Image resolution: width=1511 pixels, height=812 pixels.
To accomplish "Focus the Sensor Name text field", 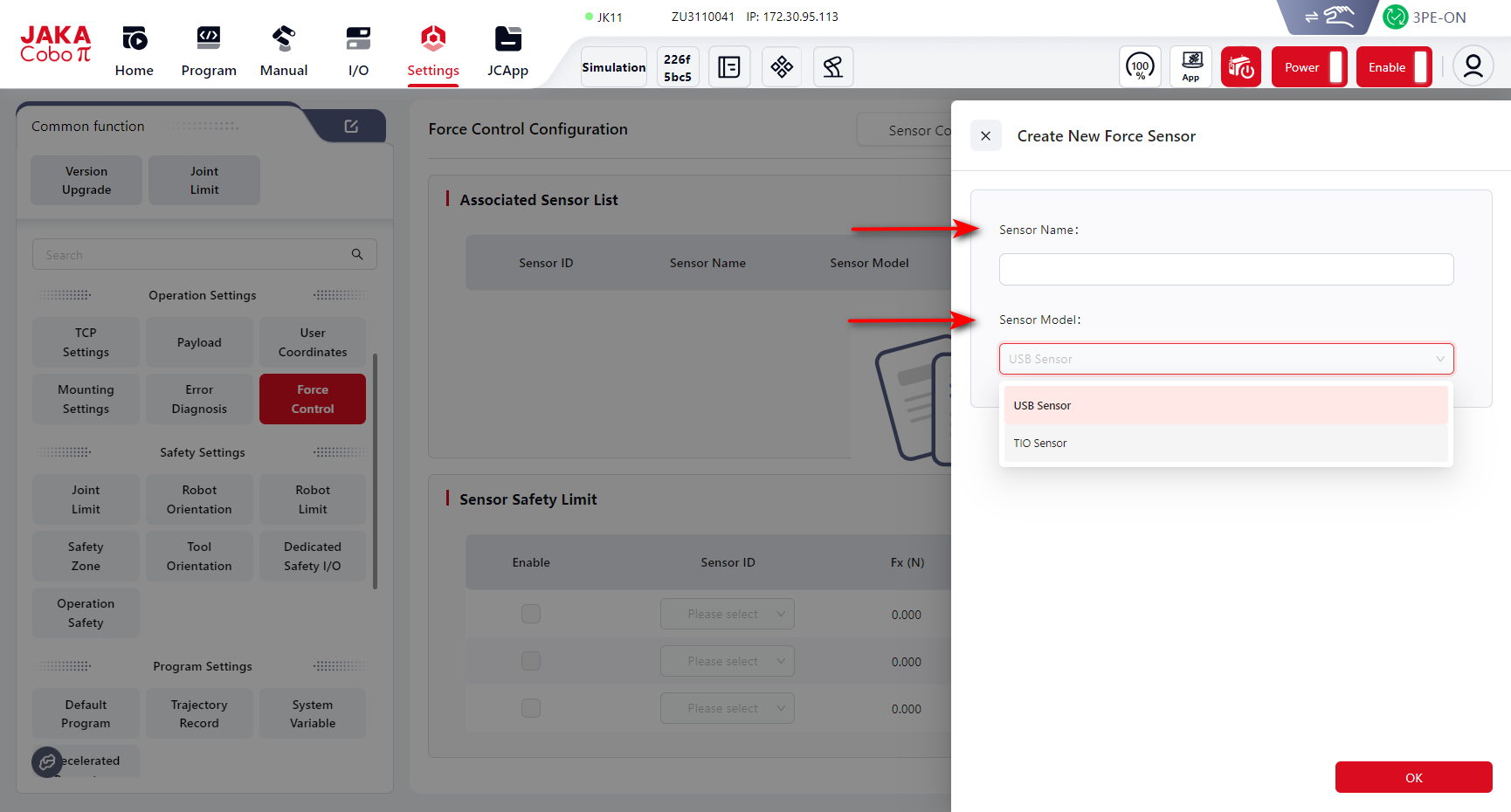I will point(1225,269).
